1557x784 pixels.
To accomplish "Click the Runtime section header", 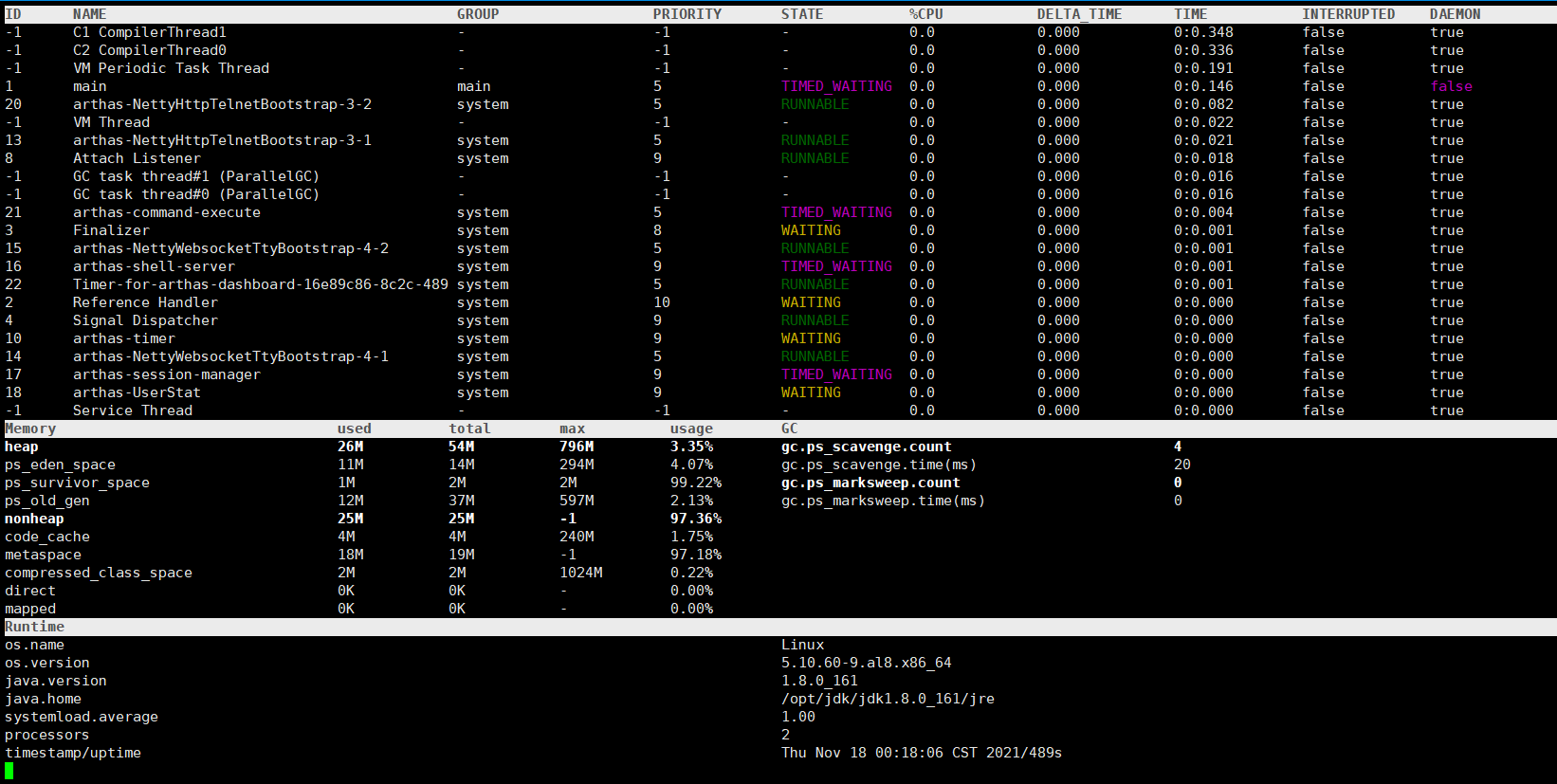I will point(34,627).
